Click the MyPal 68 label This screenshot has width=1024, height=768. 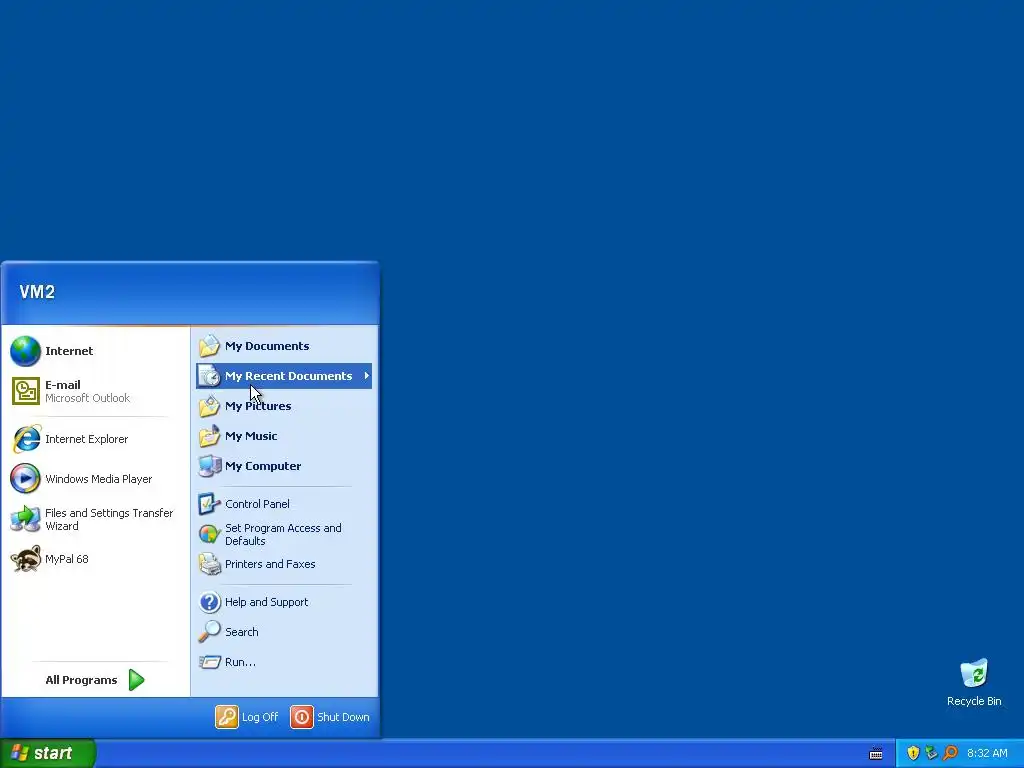(67, 559)
